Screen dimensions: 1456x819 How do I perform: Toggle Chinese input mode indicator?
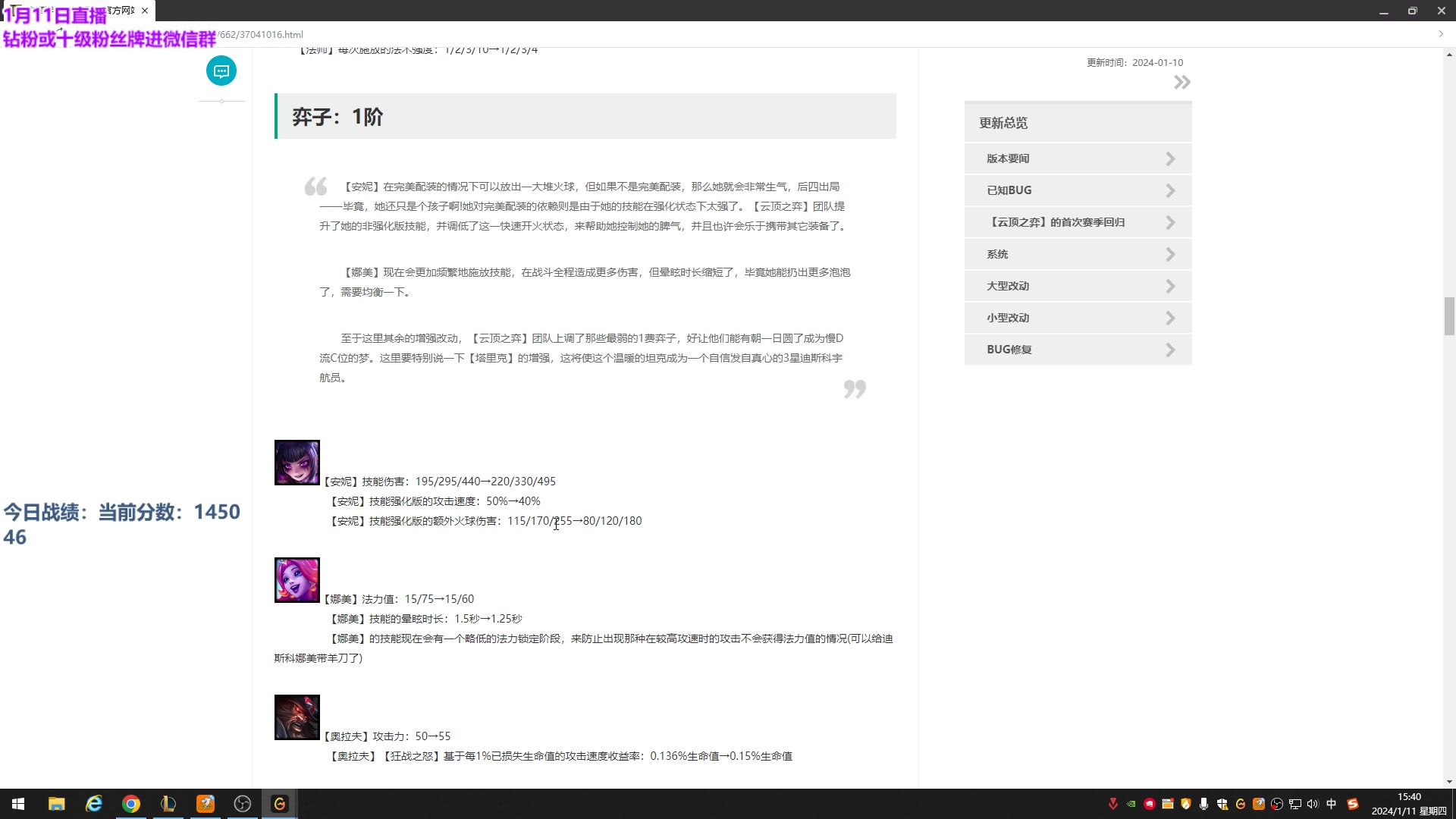tap(1331, 804)
